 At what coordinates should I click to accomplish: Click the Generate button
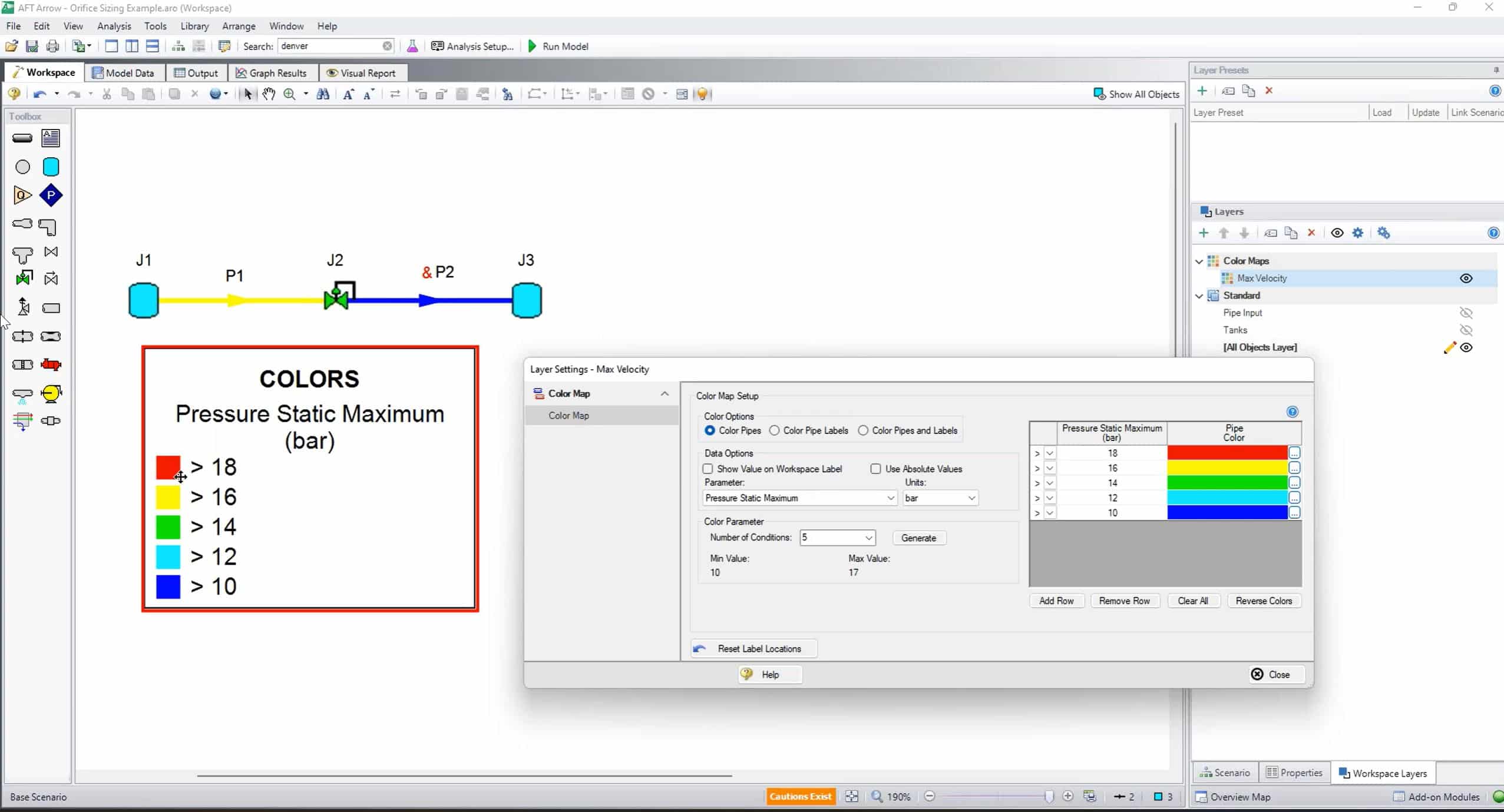pos(918,538)
